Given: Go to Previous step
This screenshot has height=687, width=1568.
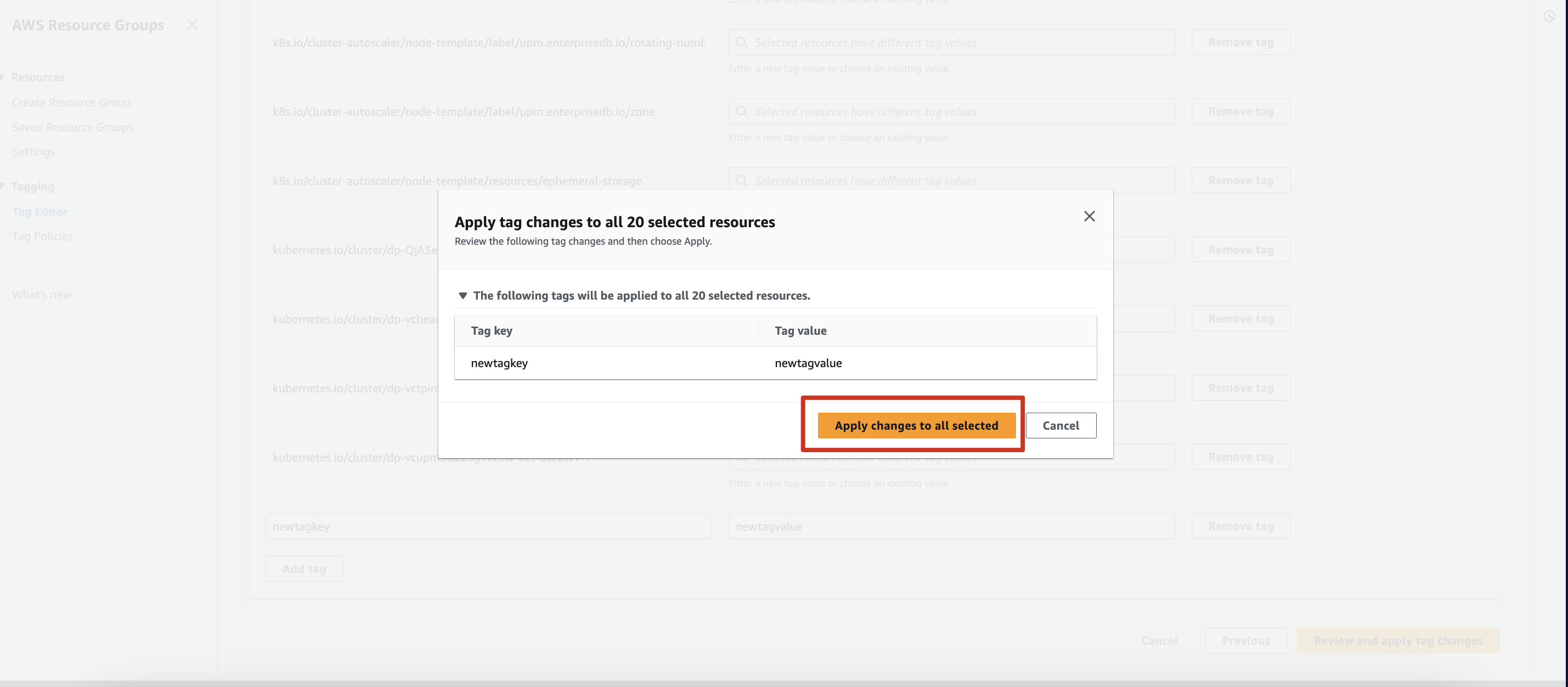Looking at the screenshot, I should tap(1245, 641).
